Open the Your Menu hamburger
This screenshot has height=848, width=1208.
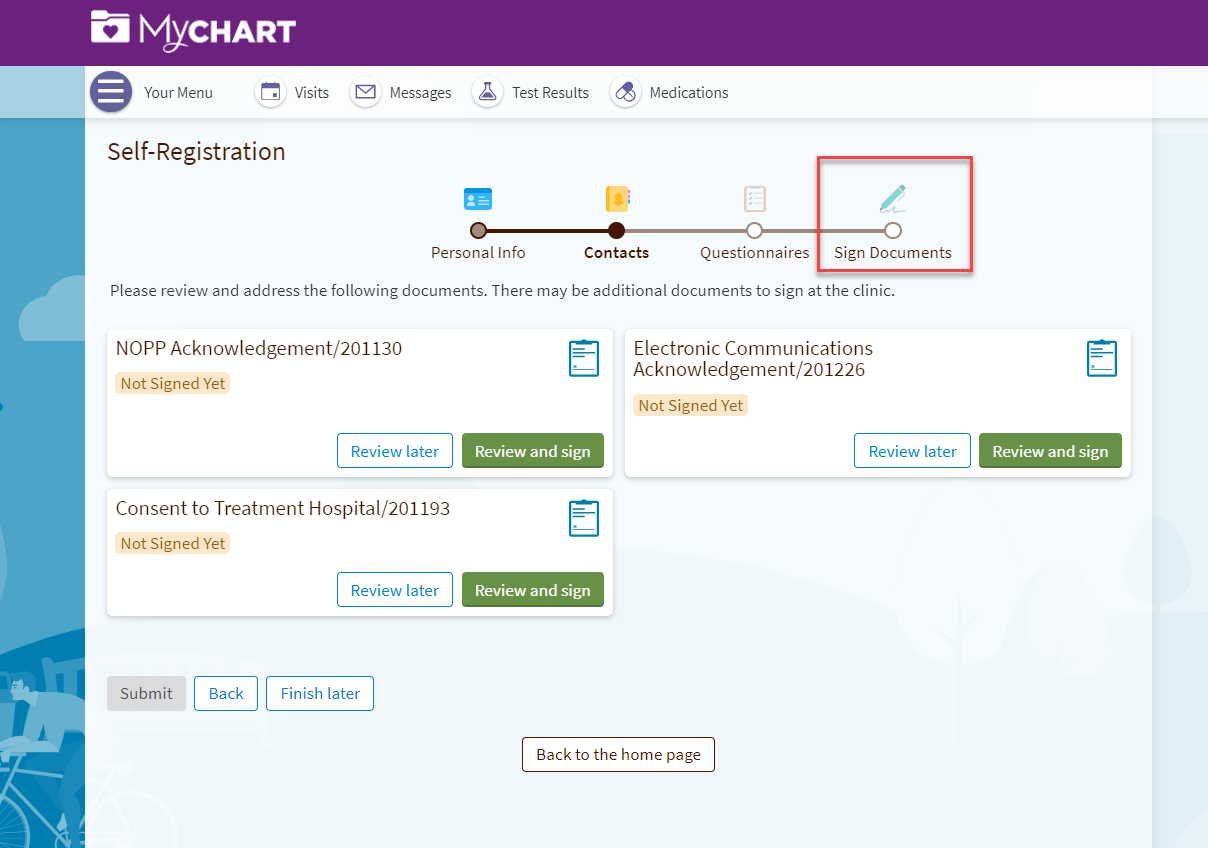coord(111,91)
